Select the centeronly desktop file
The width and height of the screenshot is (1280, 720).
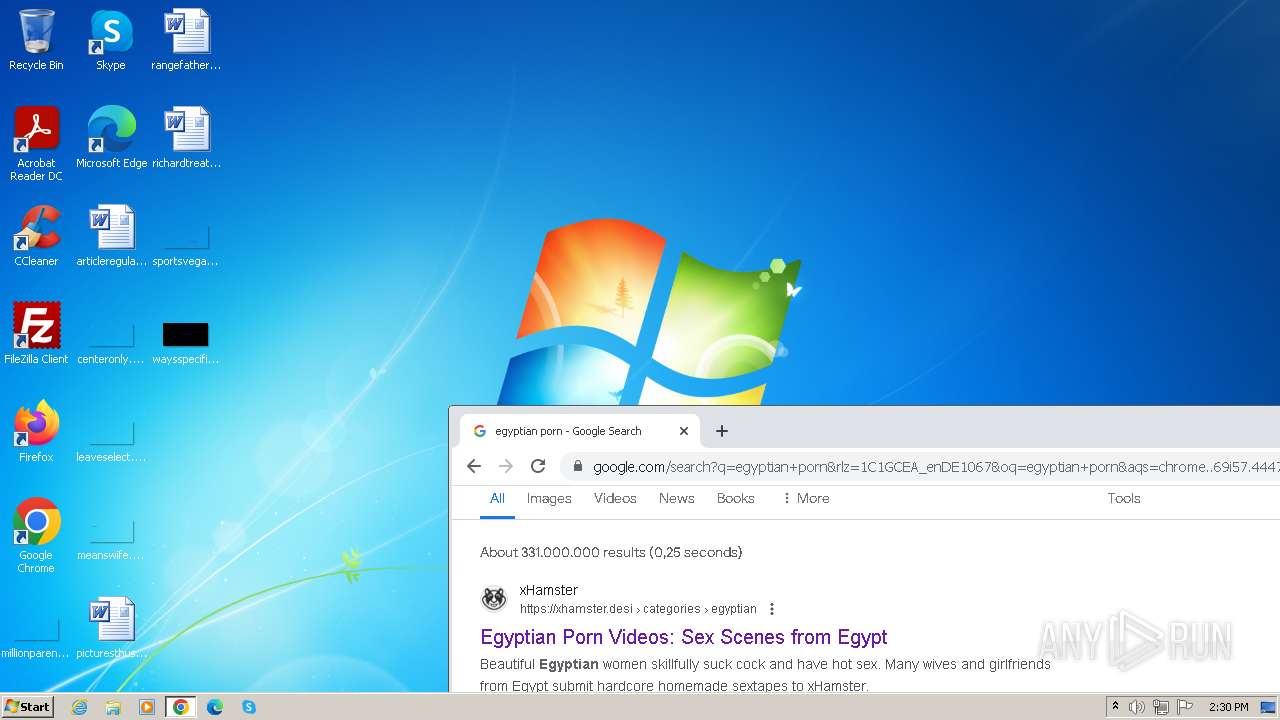(111, 341)
